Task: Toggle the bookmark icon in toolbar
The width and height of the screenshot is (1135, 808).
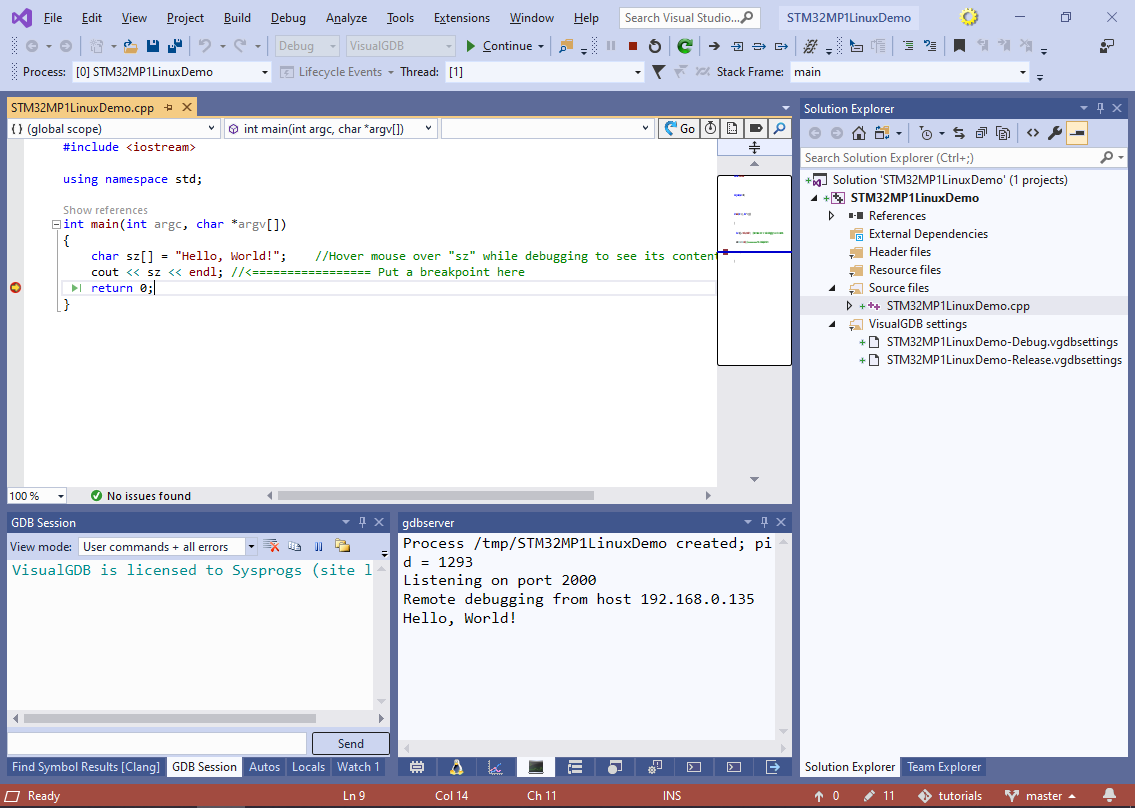Action: click(x=959, y=46)
